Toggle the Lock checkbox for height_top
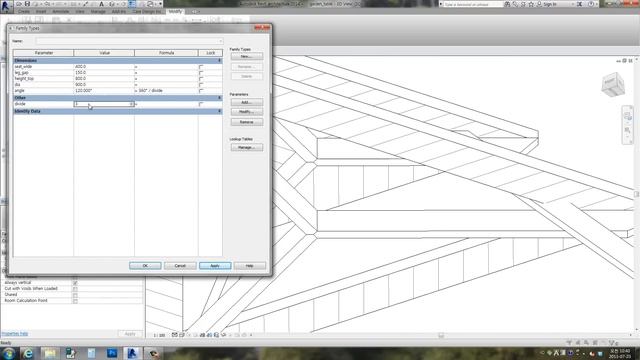 (201, 79)
